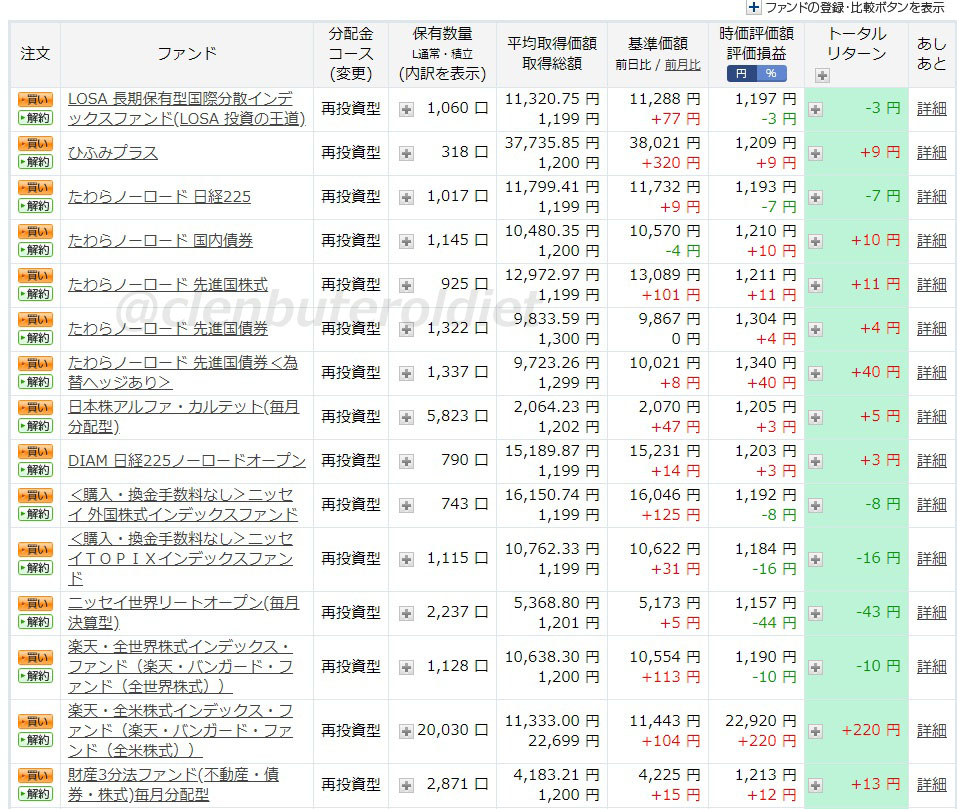Click 解約 for ニッセイ世界リートオープン
Screen dimensions: 957x809
[35, 622]
